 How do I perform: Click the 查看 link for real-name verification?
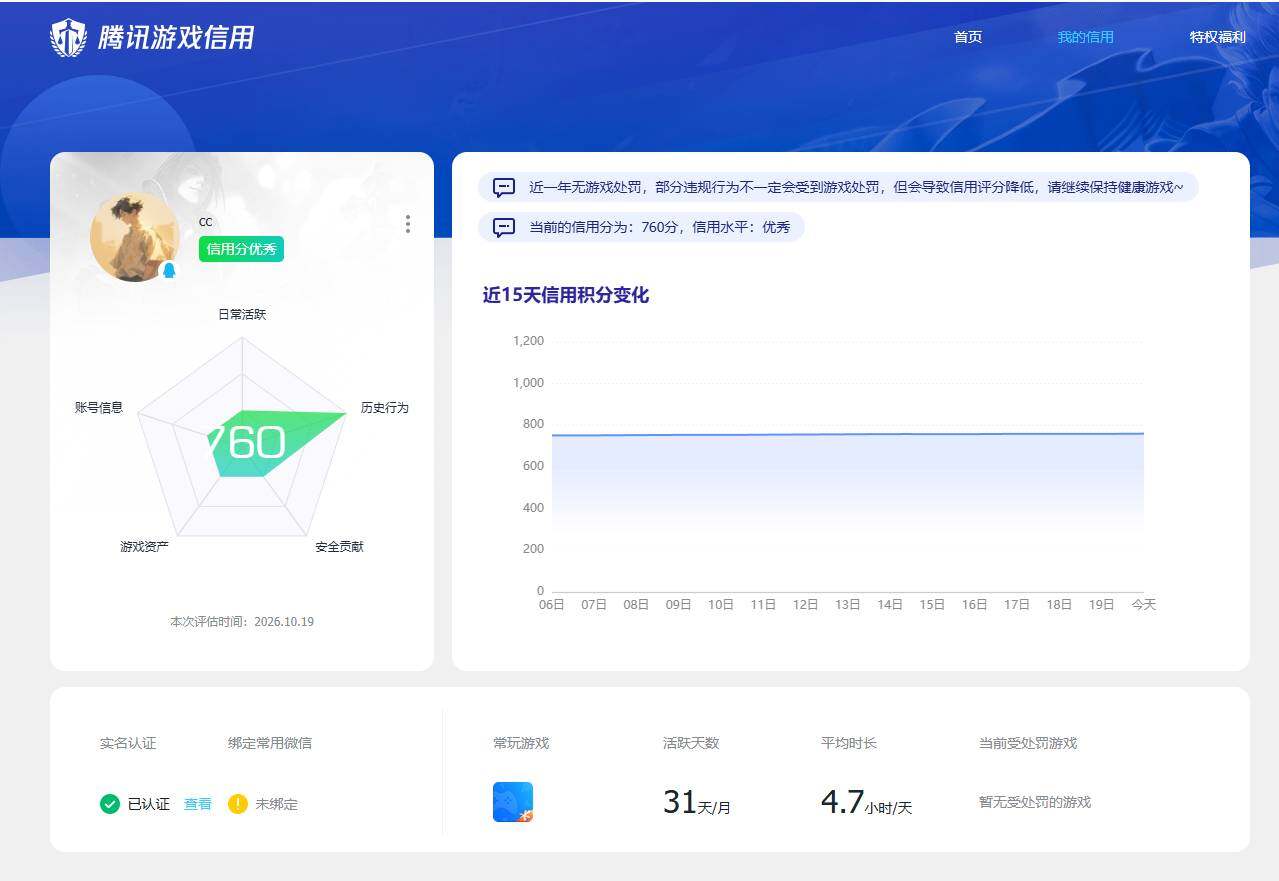point(198,804)
